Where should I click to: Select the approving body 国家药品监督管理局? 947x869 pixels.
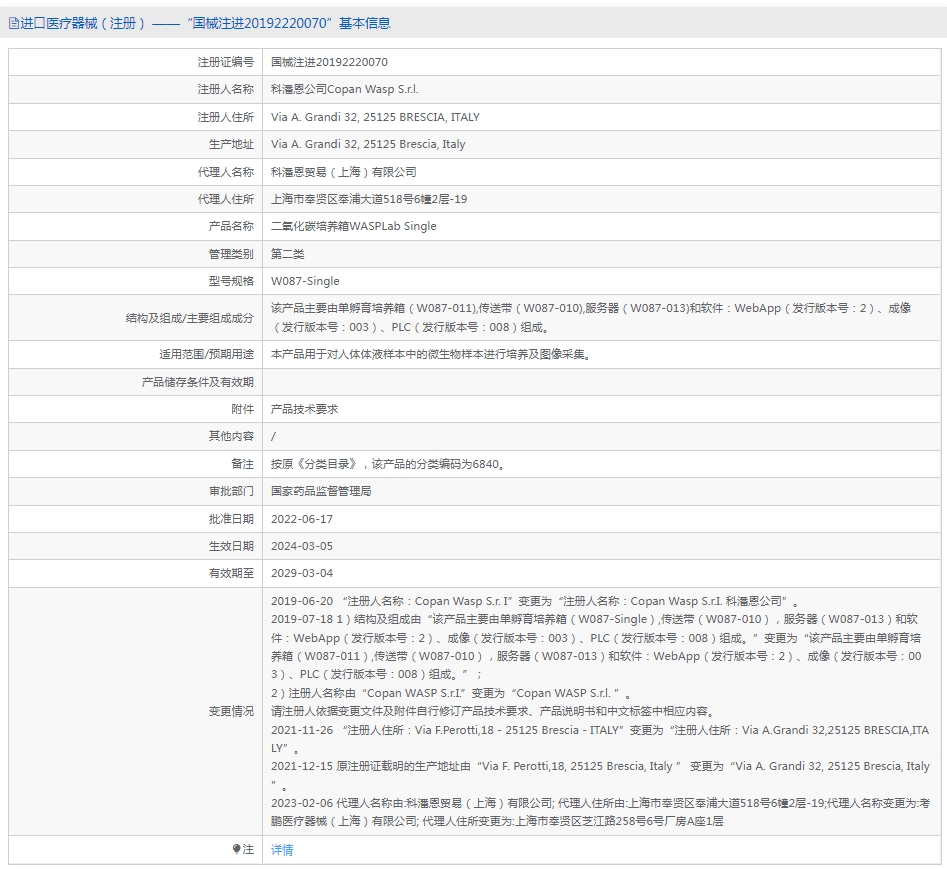point(321,492)
